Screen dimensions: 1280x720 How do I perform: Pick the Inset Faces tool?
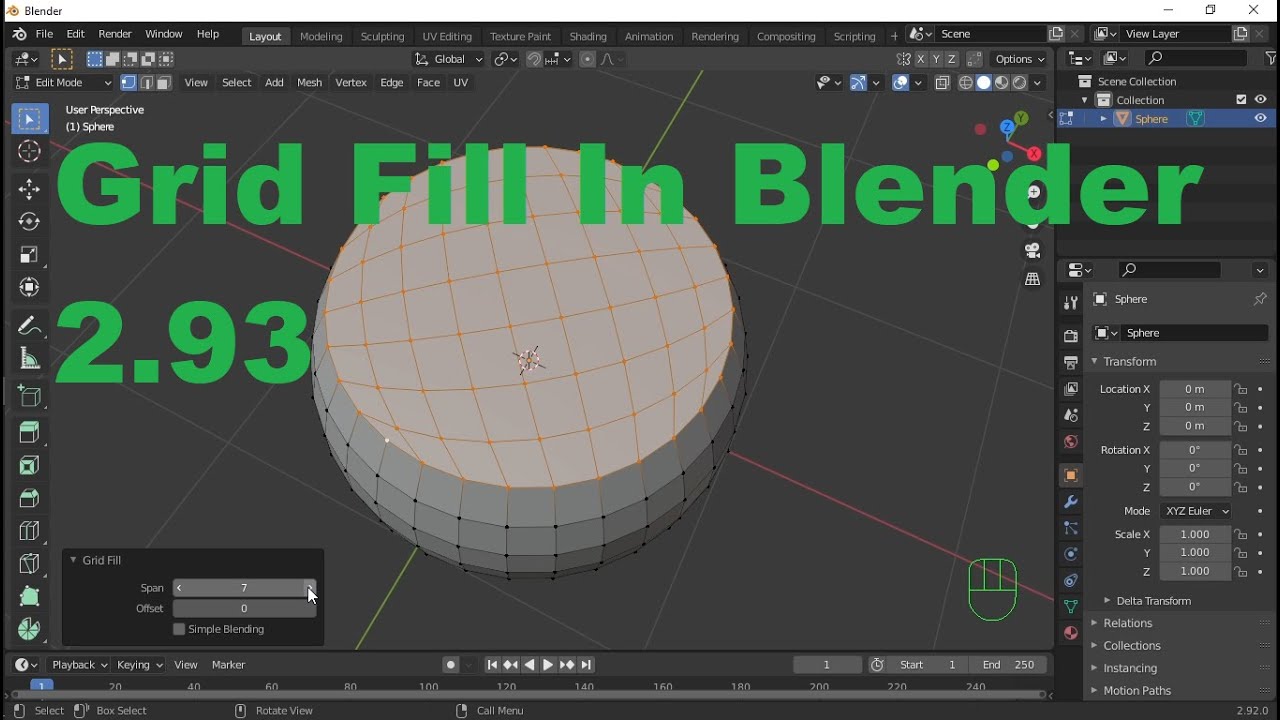coord(29,466)
